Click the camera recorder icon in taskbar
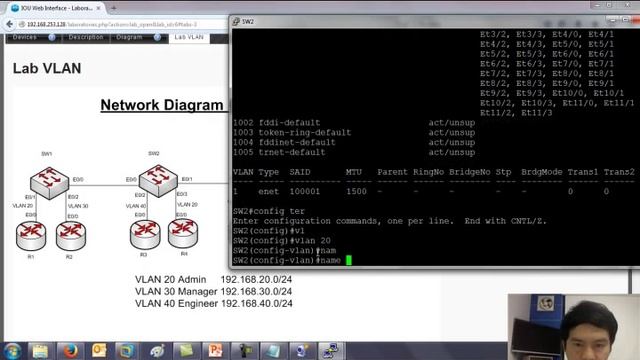The image size is (640, 360). coord(245,351)
